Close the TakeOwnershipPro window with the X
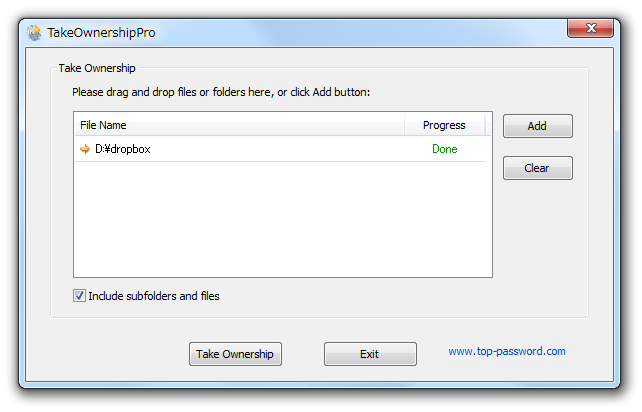The width and height of the screenshot is (642, 412). click(590, 28)
